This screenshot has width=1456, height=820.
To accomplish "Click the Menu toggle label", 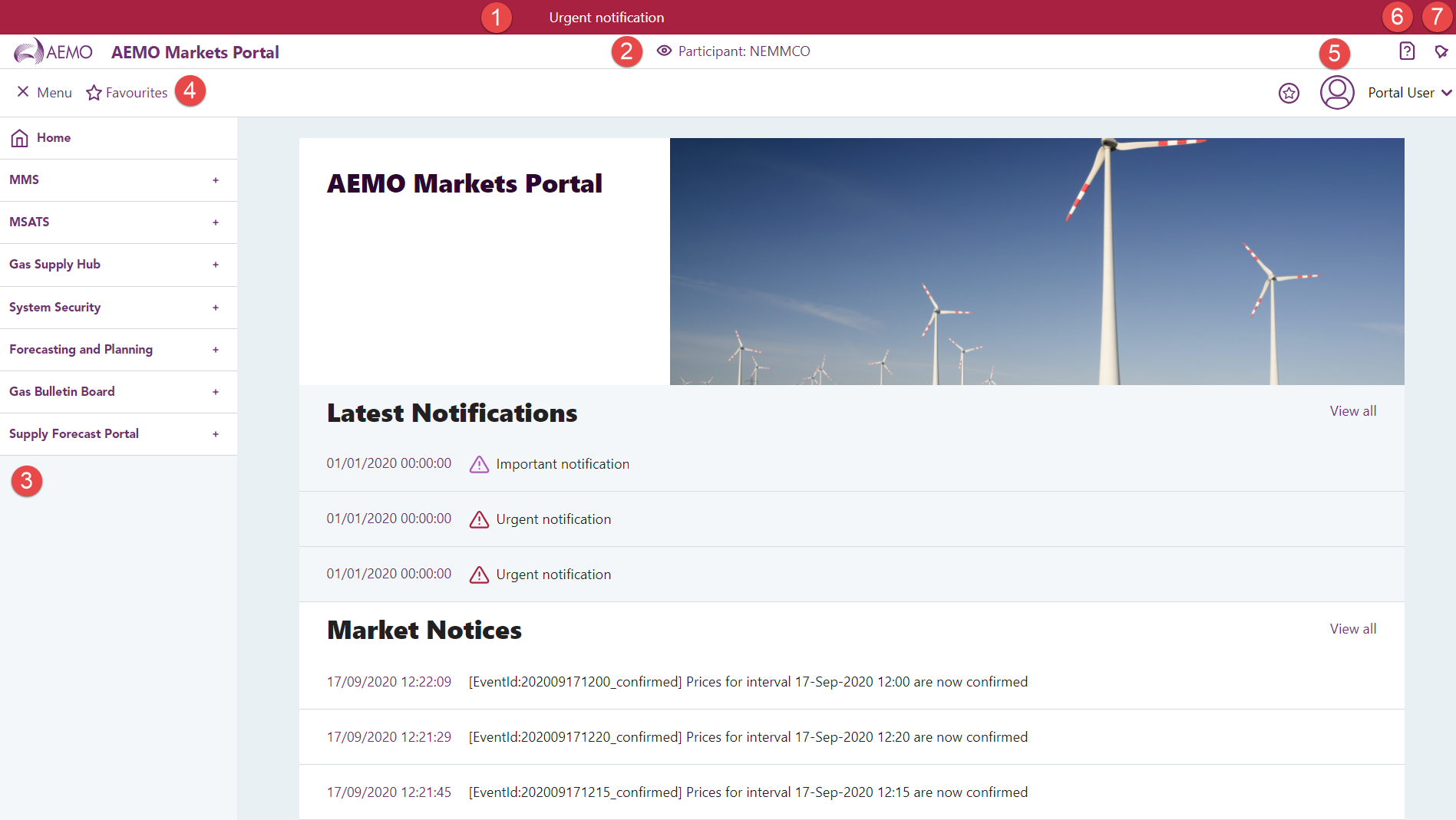I will point(54,93).
